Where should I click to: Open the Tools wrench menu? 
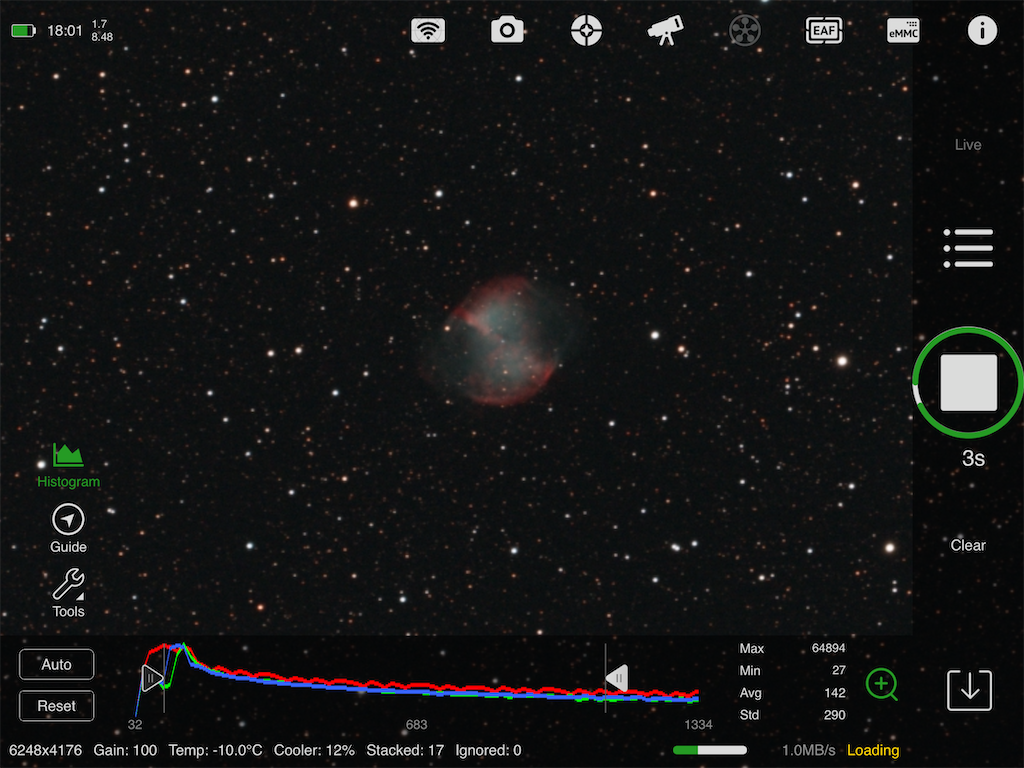coord(69,593)
